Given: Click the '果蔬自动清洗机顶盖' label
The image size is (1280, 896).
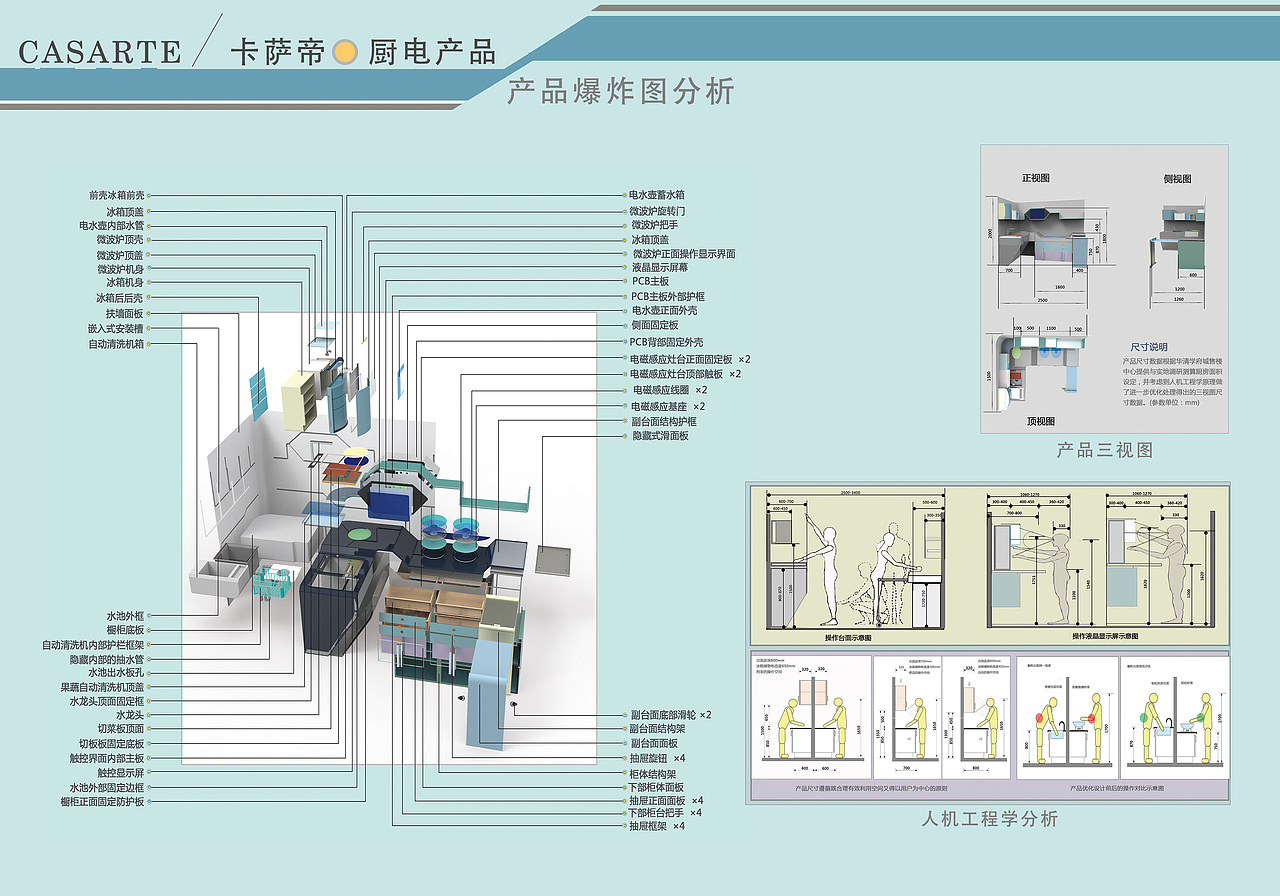Looking at the screenshot, I should point(102,688).
